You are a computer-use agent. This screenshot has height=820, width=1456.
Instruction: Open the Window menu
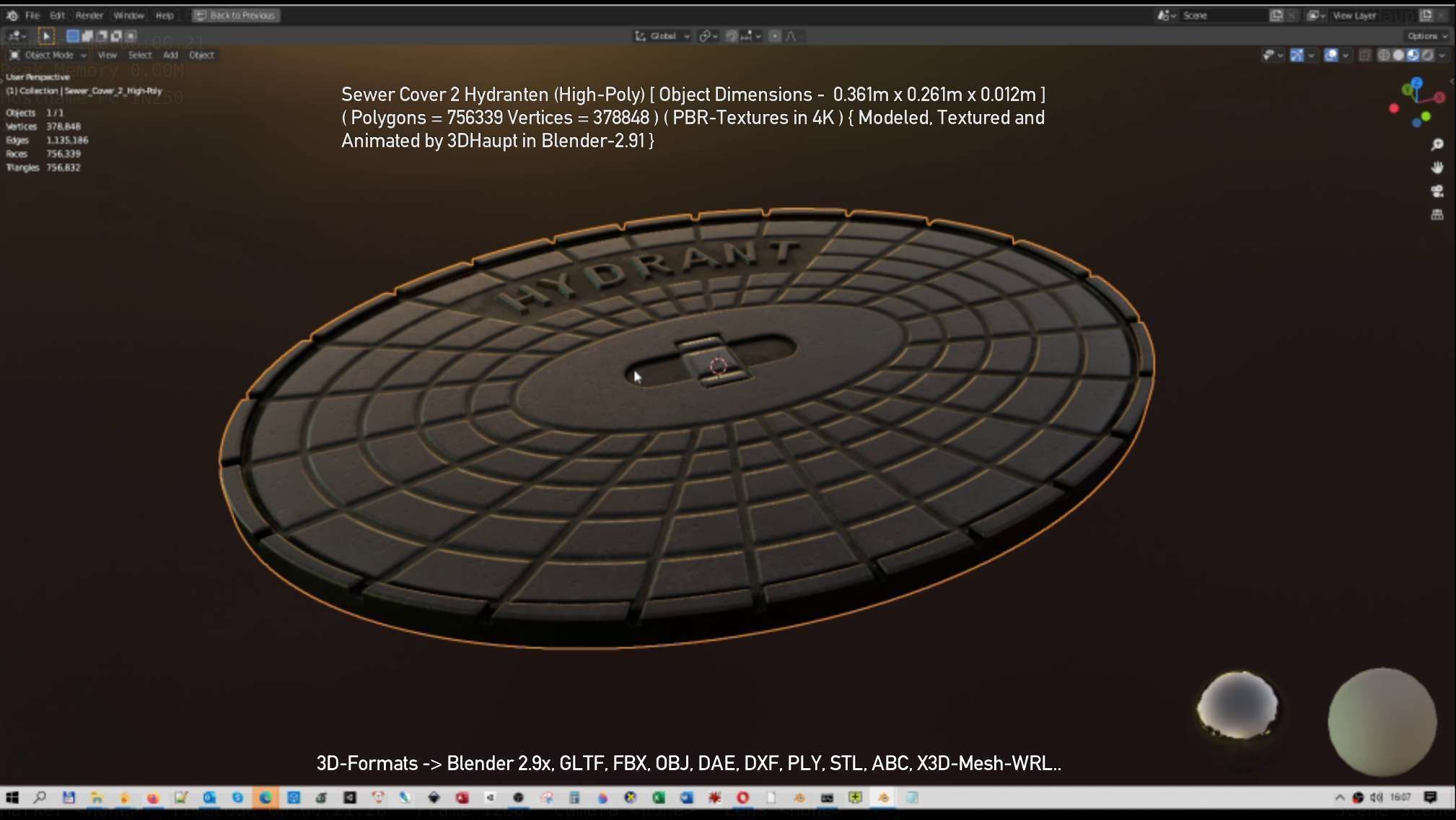129,15
